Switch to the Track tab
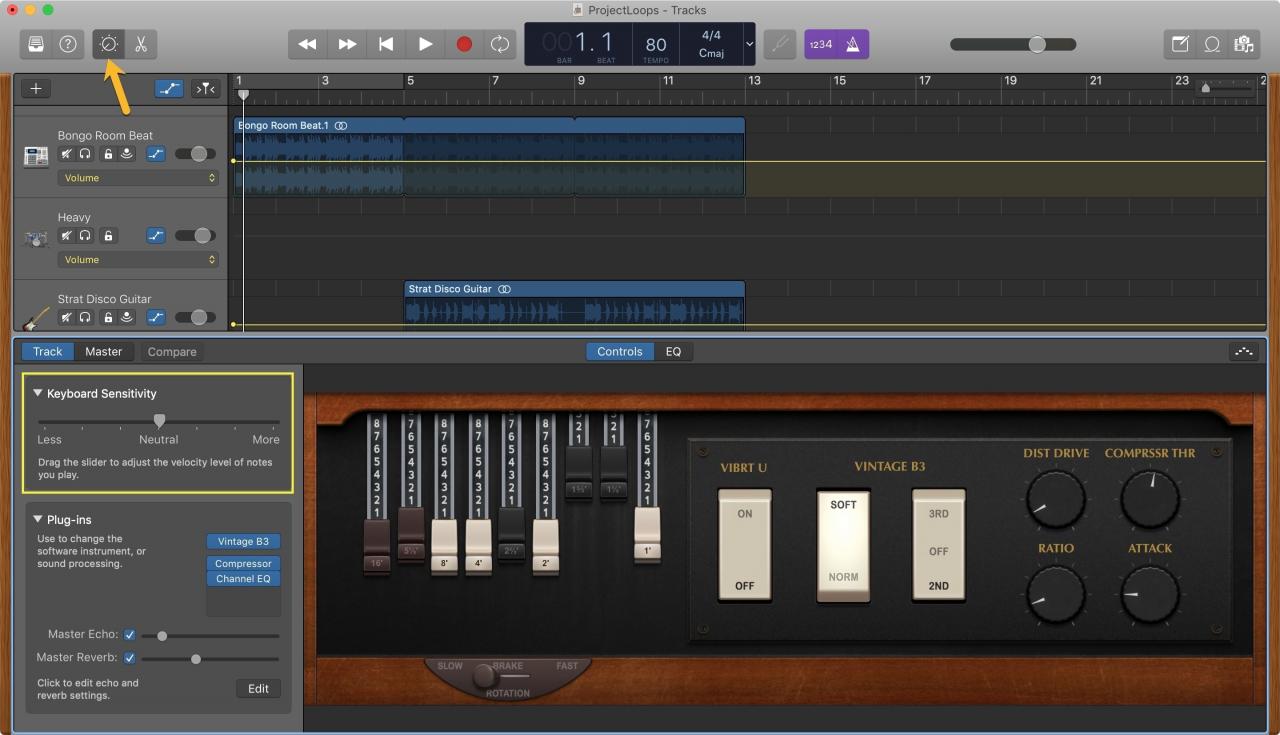 (47, 352)
